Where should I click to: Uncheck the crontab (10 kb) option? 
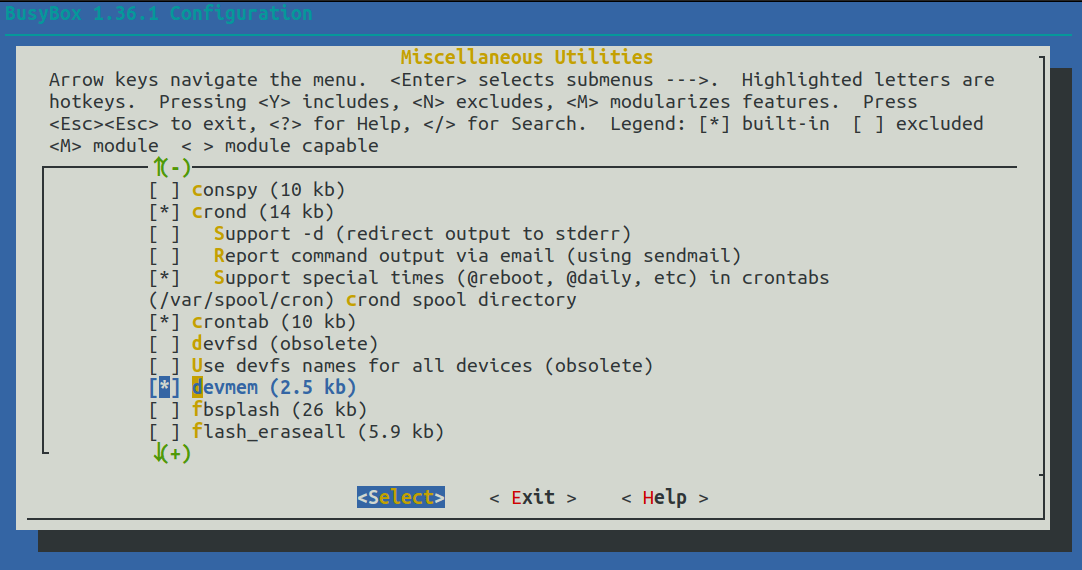point(165,322)
